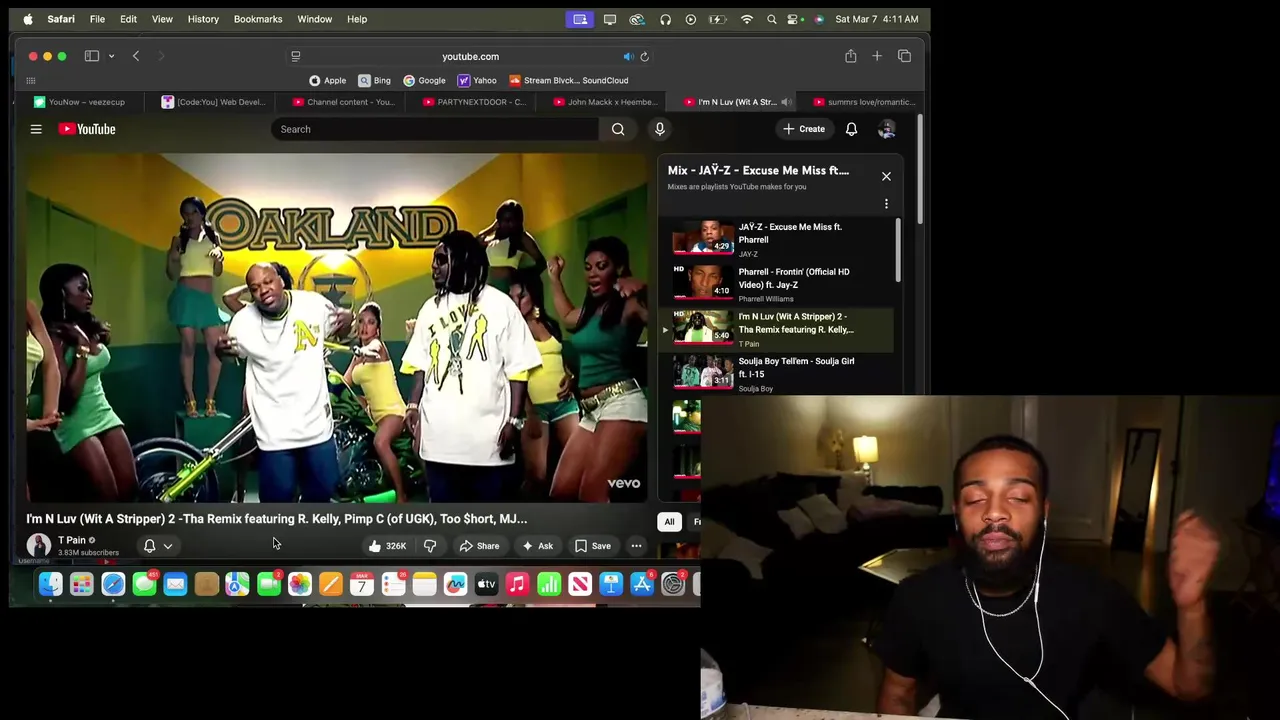1280x720 pixels.
Task: Reload the YouTube page
Action: pos(644,56)
